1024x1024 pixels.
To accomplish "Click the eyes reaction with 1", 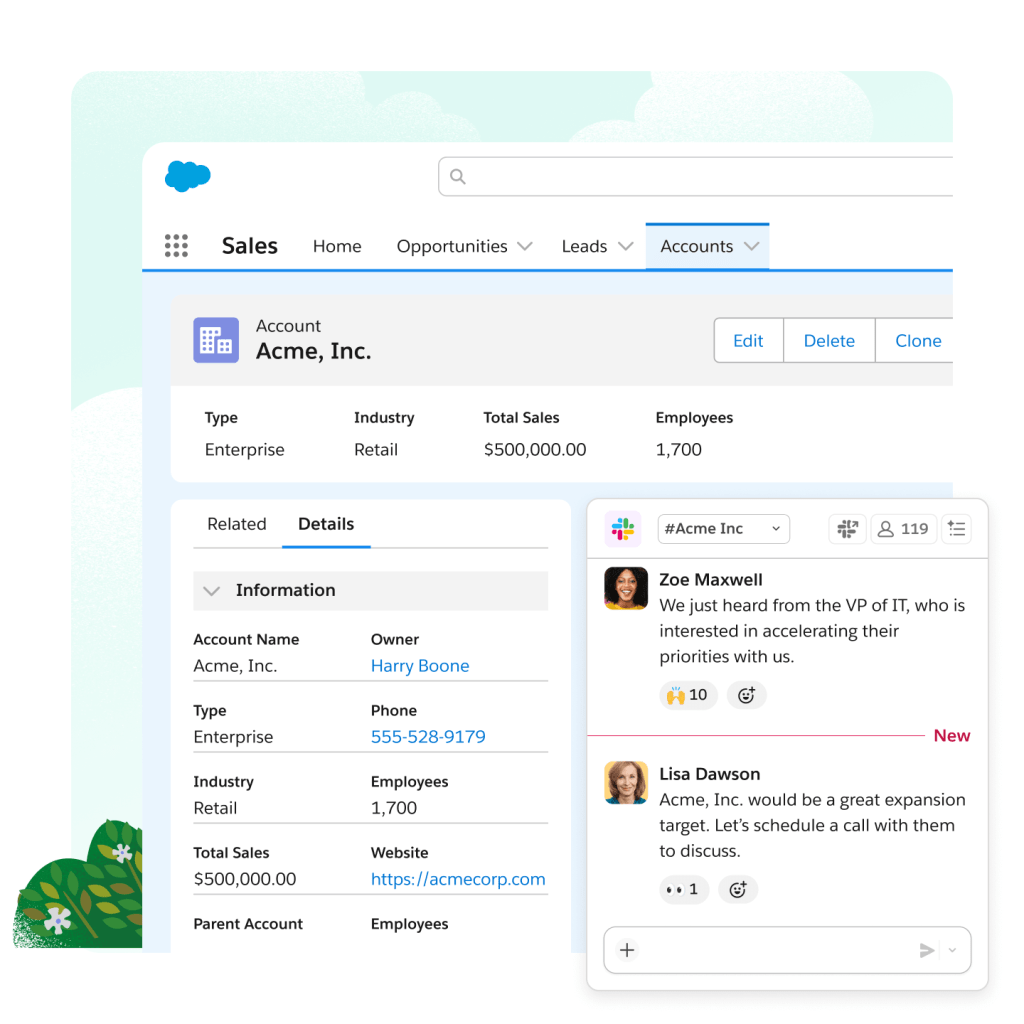I will (x=684, y=889).
